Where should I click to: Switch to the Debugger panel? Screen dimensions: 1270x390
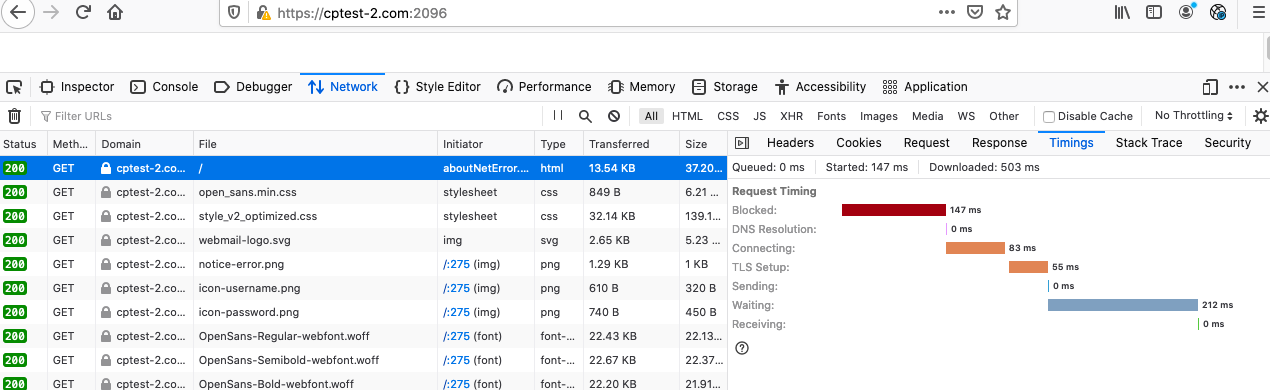click(253, 87)
